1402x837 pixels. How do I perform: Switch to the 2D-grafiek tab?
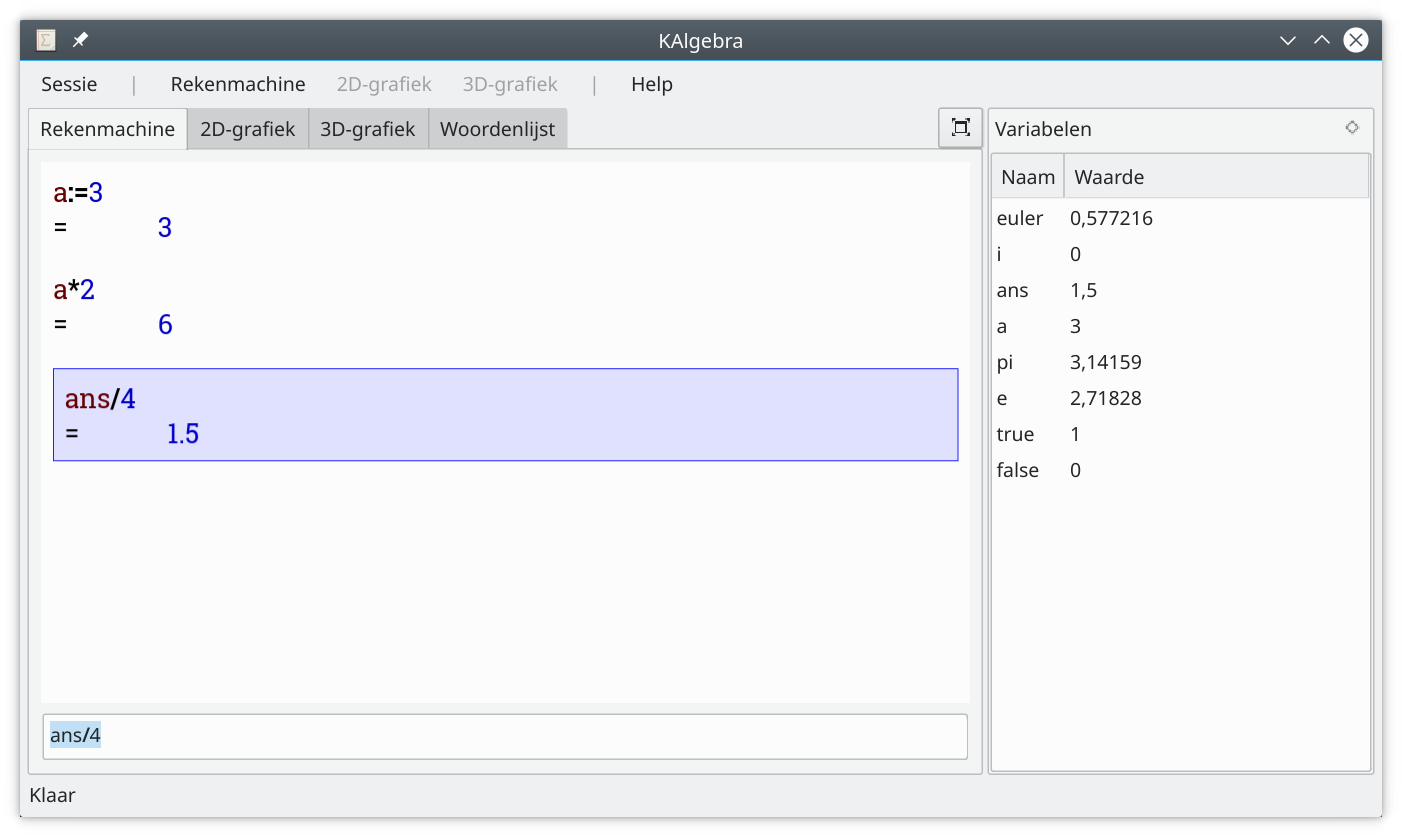(248, 129)
